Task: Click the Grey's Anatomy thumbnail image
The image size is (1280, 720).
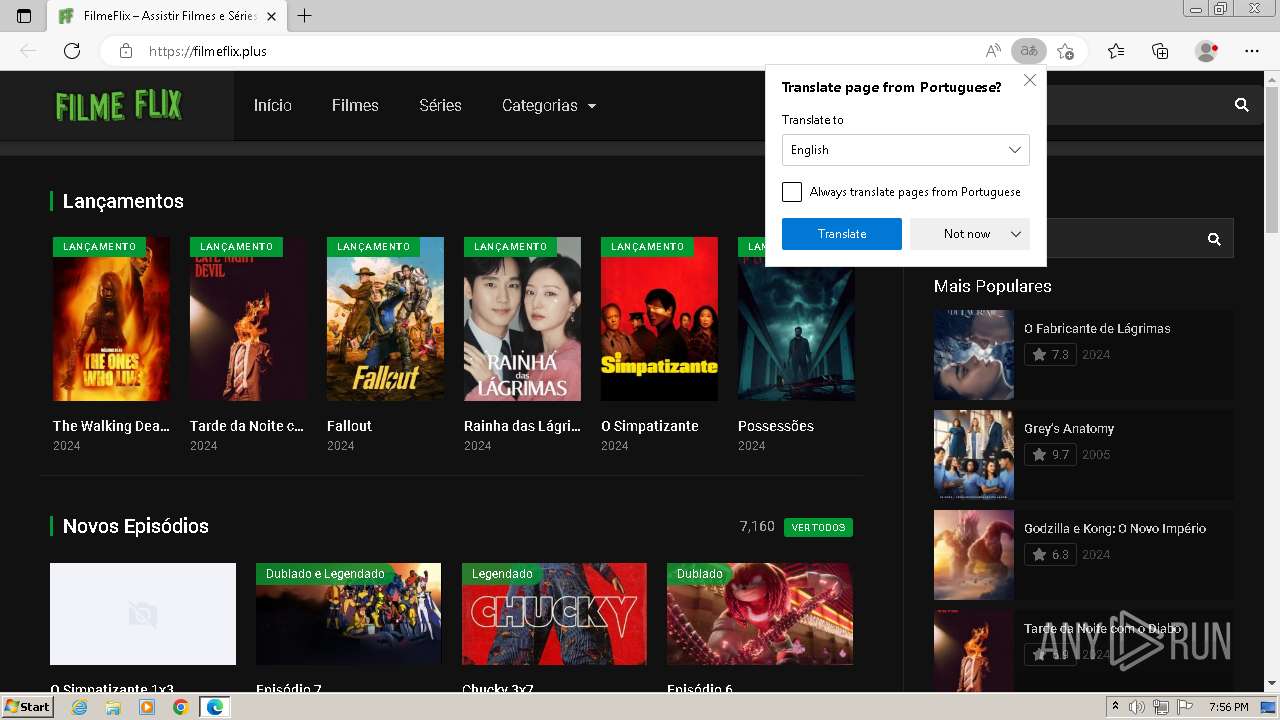Action: (x=973, y=455)
